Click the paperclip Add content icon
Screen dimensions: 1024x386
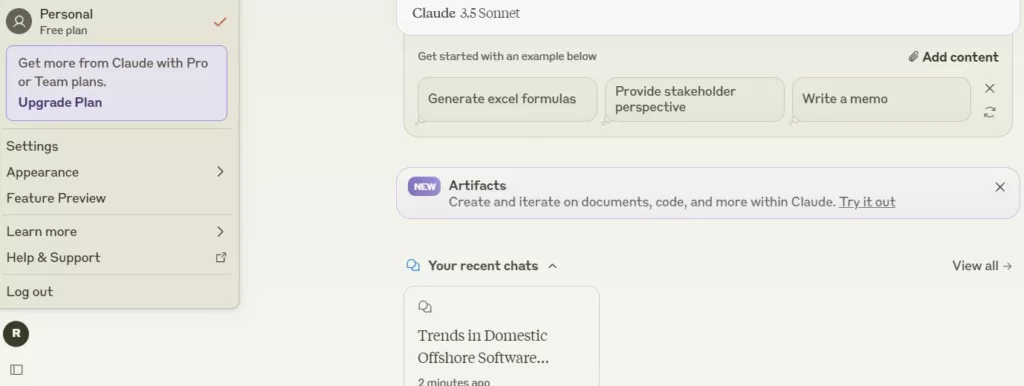click(914, 57)
